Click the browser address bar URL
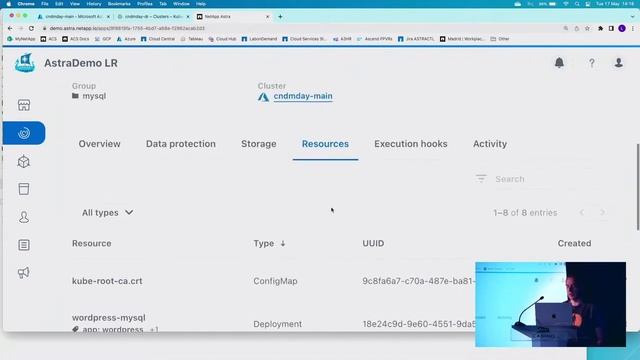This screenshot has height=360, width=640. click(x=127, y=28)
